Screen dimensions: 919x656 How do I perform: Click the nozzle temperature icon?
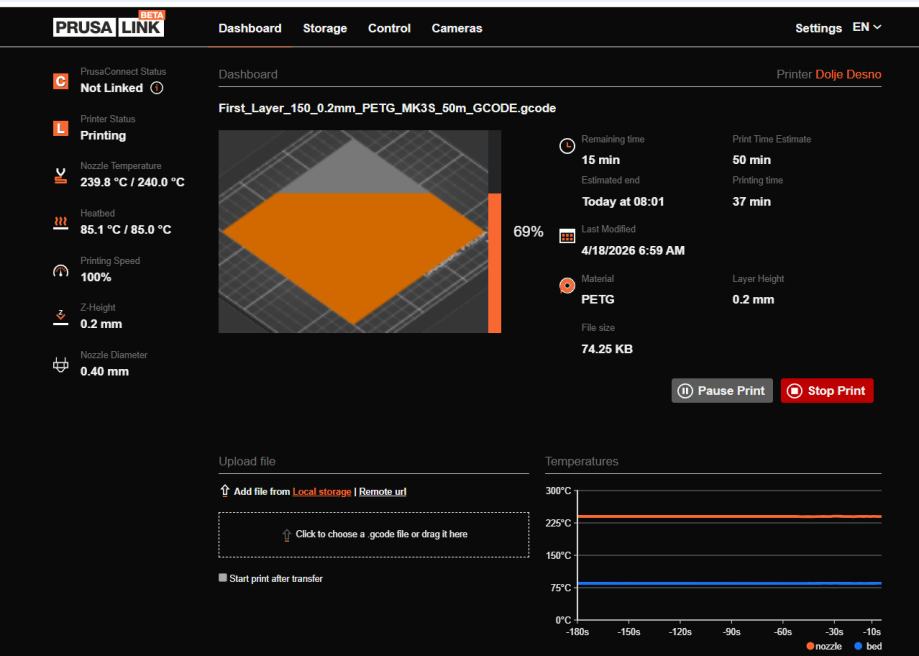60,176
